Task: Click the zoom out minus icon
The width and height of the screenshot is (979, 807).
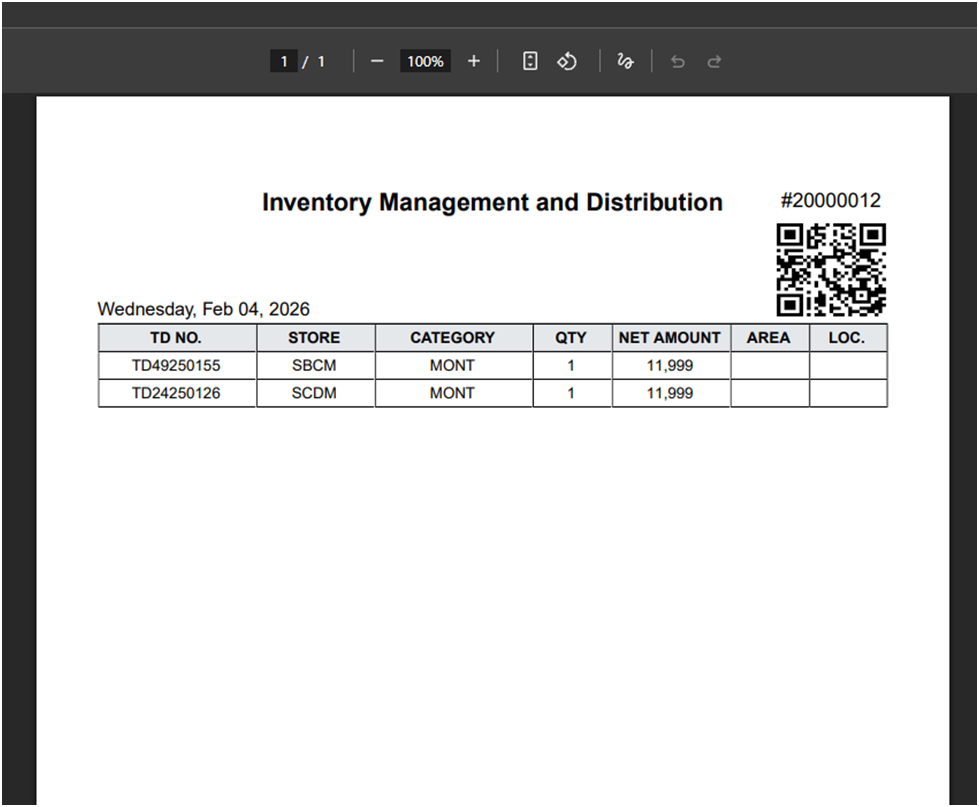Action: (377, 62)
